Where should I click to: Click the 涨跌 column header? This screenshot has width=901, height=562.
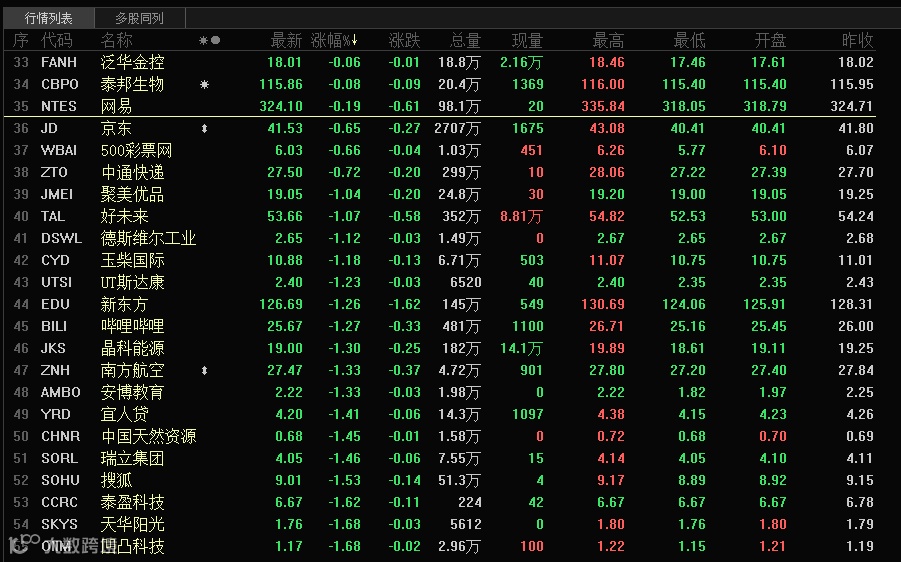tap(405, 40)
